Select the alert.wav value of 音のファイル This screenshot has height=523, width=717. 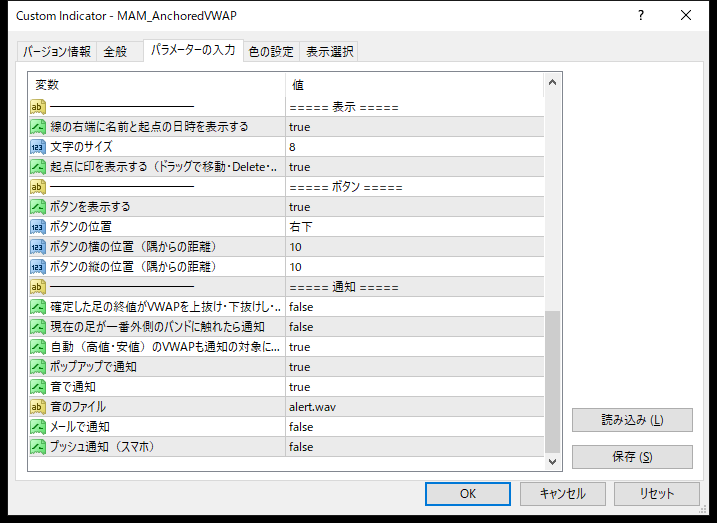[x=415, y=407]
